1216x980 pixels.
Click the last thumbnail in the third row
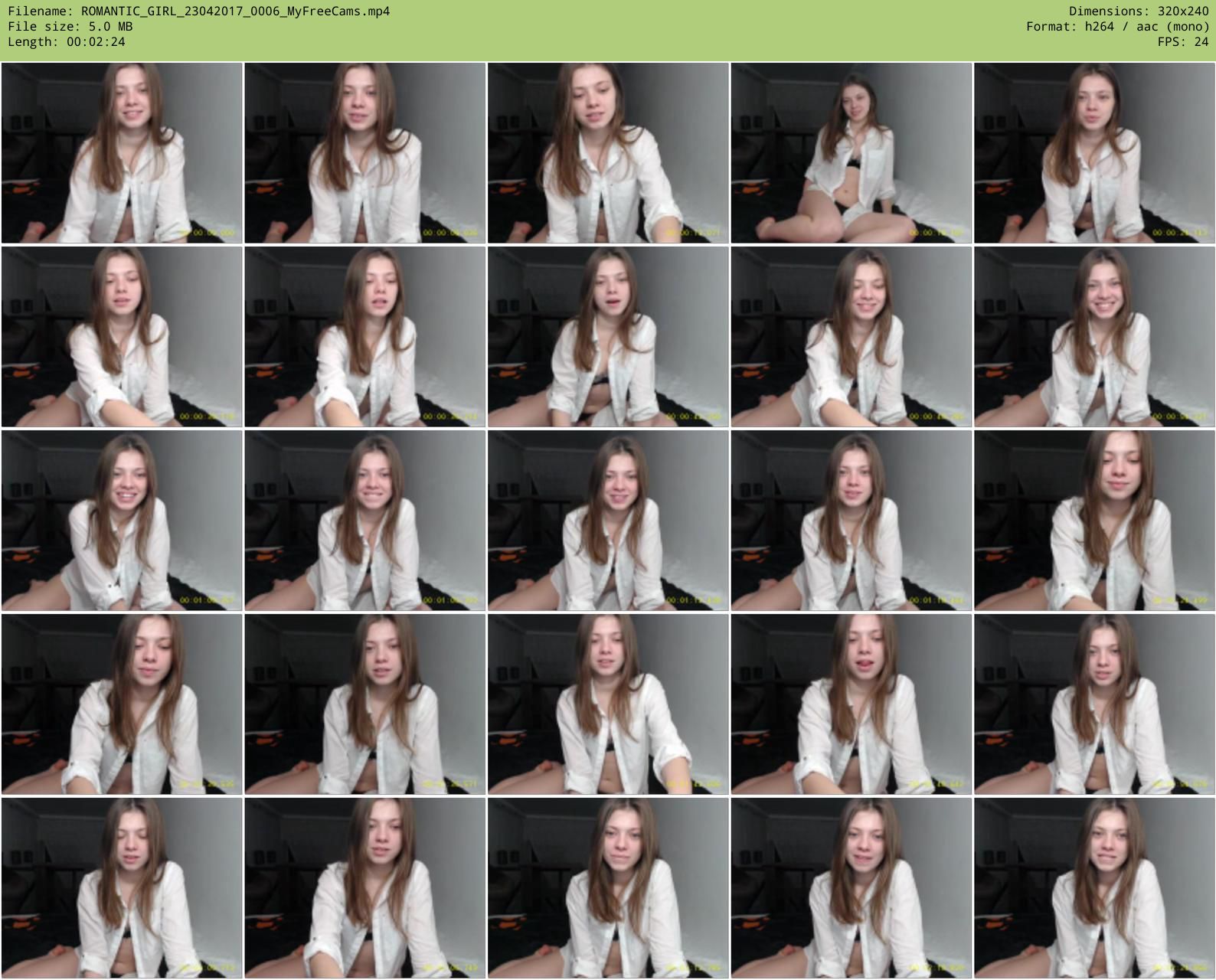(1094, 521)
